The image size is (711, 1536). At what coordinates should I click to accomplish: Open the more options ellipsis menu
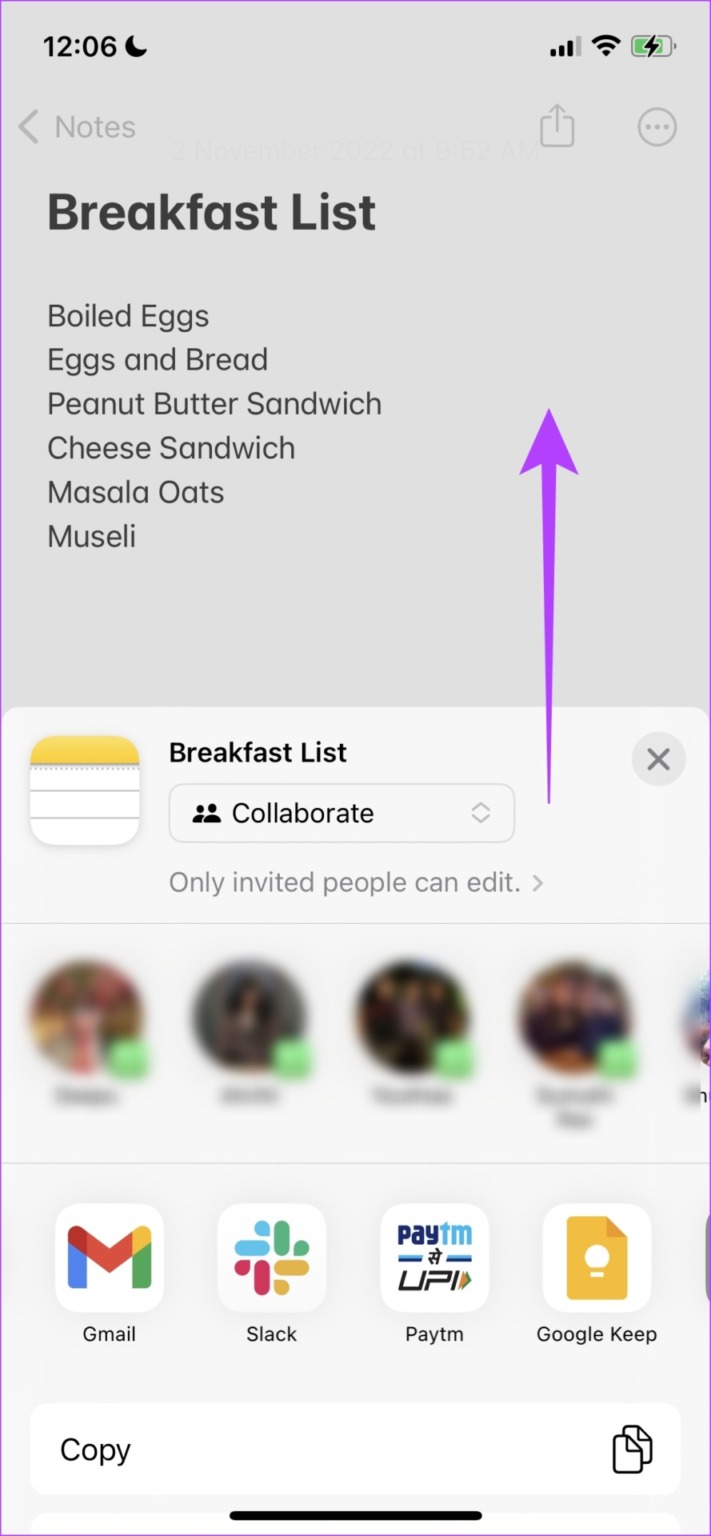[657, 126]
